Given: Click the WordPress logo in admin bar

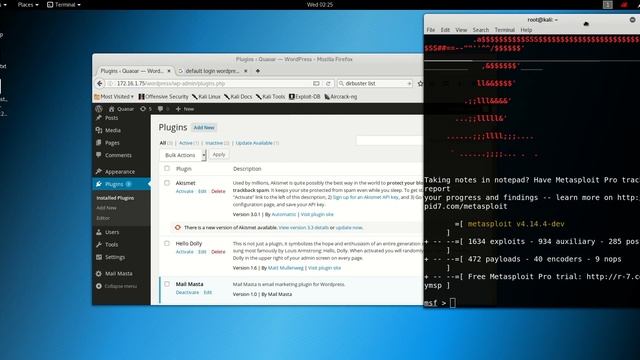Looking at the screenshot, I should pos(99,109).
